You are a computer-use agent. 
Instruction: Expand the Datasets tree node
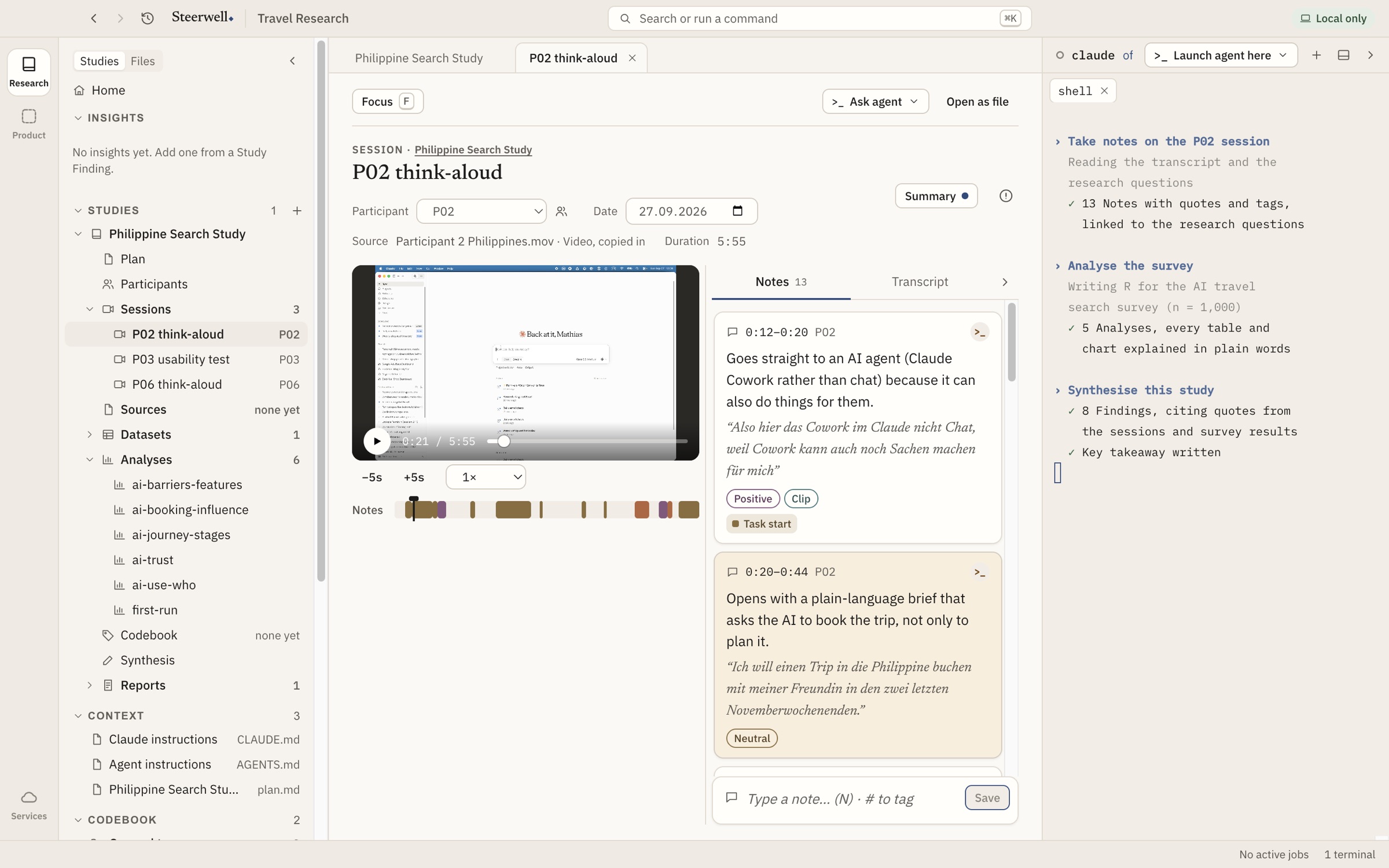click(x=90, y=435)
